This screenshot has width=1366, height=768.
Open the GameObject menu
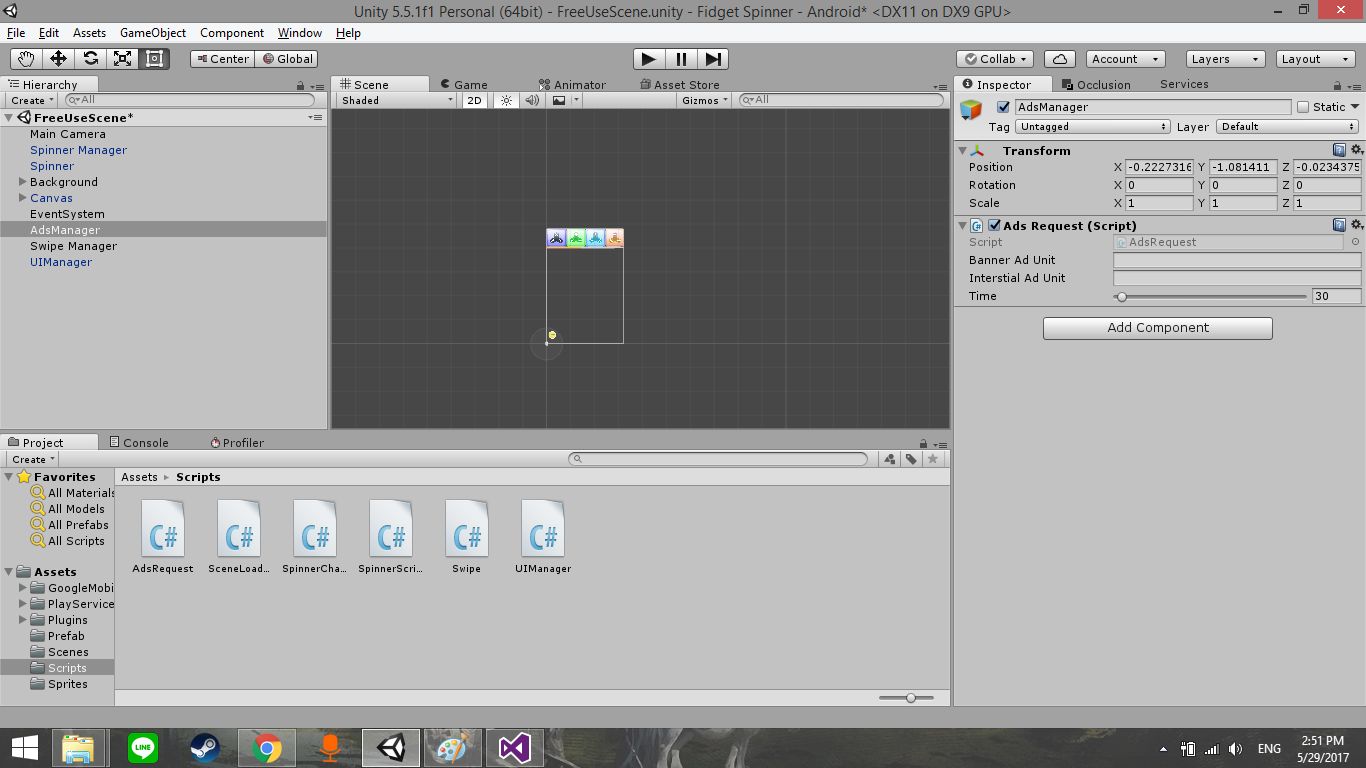point(153,33)
